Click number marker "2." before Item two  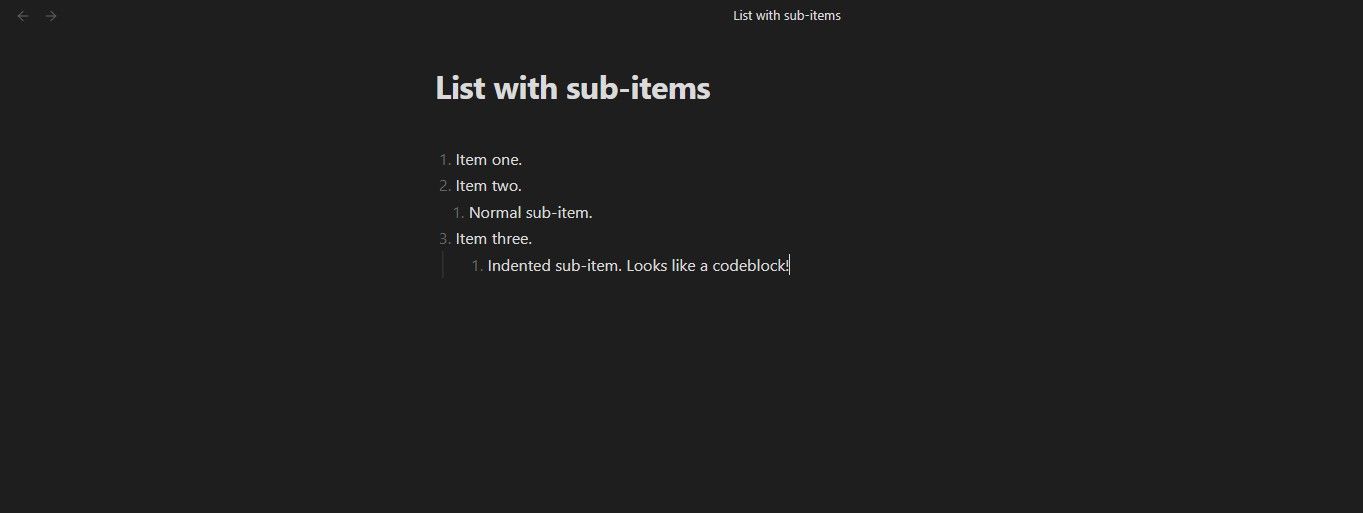[x=445, y=186]
